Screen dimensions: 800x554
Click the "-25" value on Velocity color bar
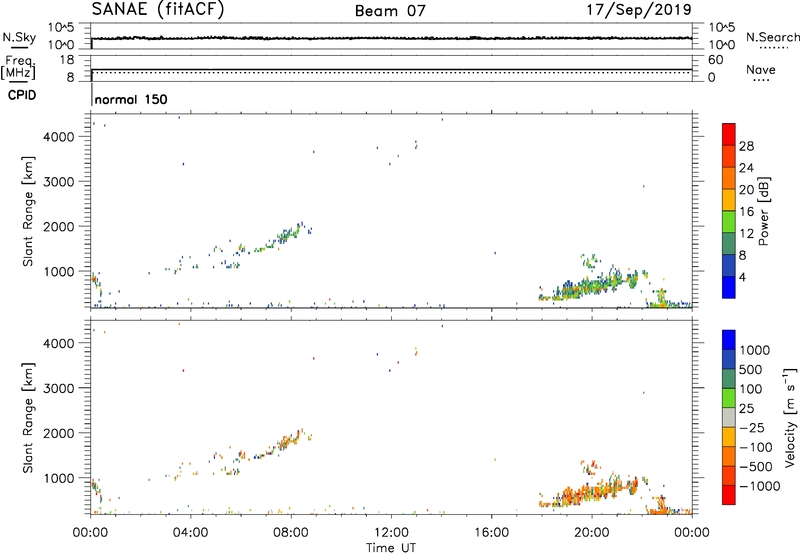point(752,428)
